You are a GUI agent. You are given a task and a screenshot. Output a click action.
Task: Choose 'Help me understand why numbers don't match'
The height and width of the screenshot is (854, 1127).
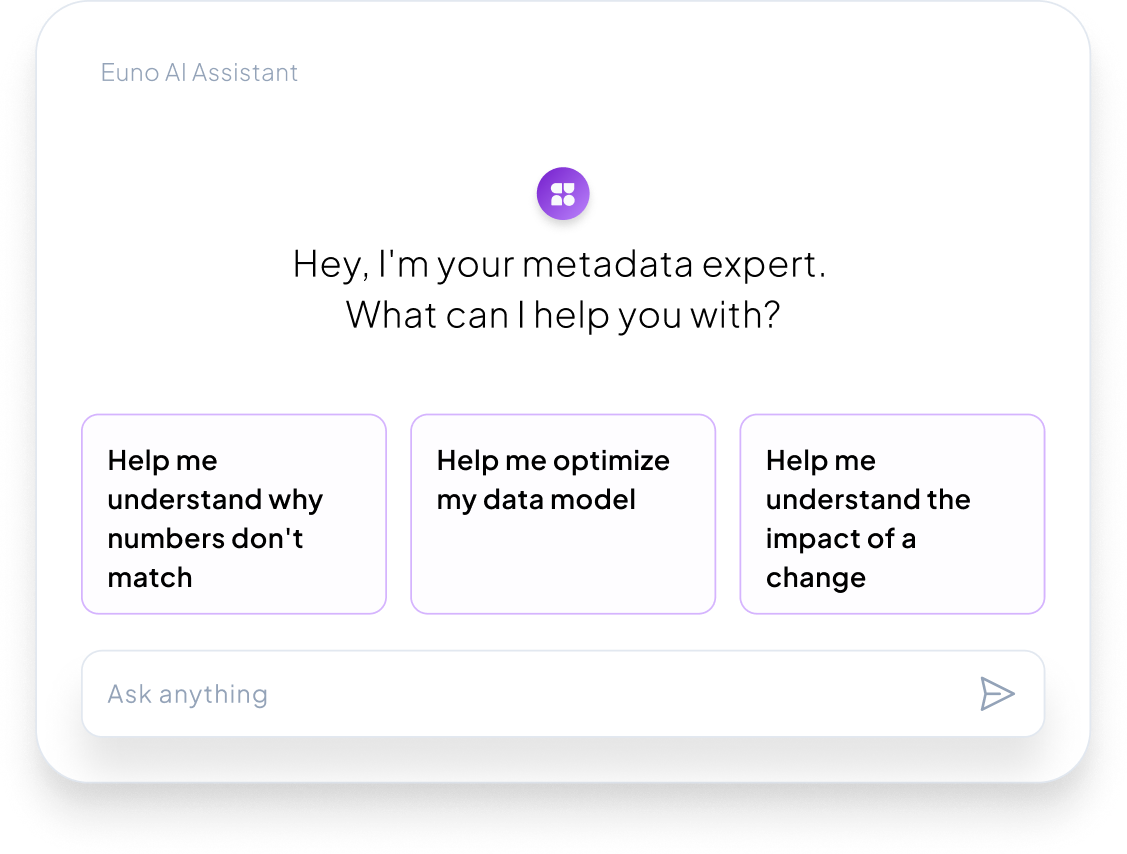(x=233, y=514)
